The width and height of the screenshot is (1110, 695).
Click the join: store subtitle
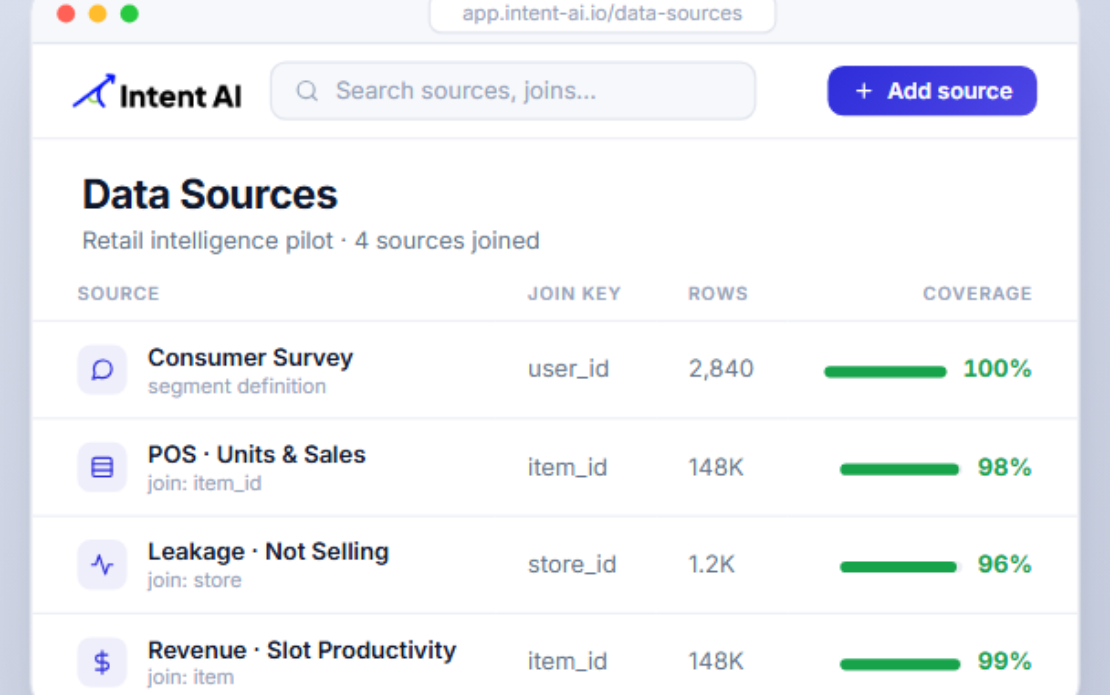[195, 580]
